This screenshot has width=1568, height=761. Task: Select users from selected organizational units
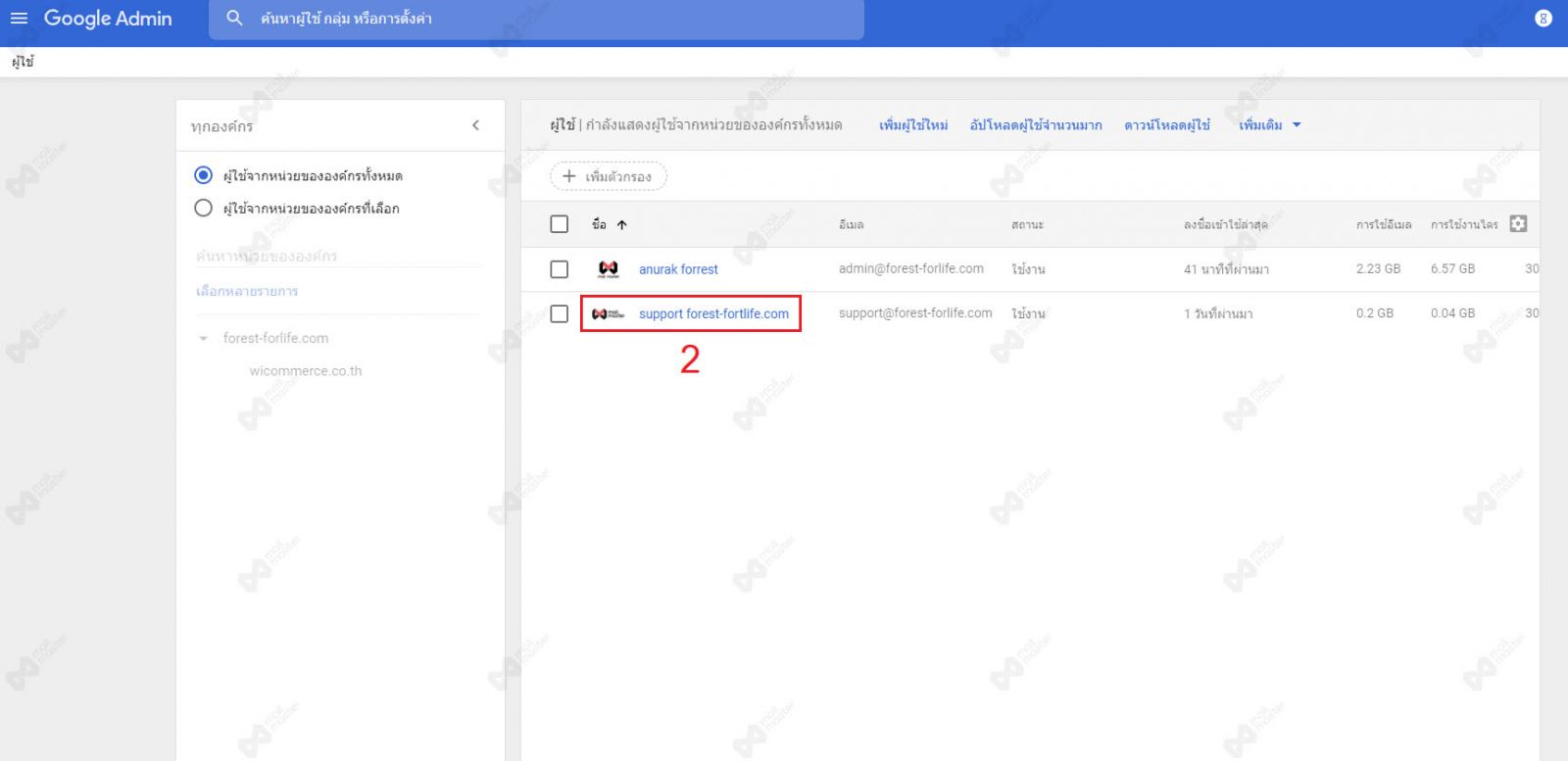pos(203,208)
